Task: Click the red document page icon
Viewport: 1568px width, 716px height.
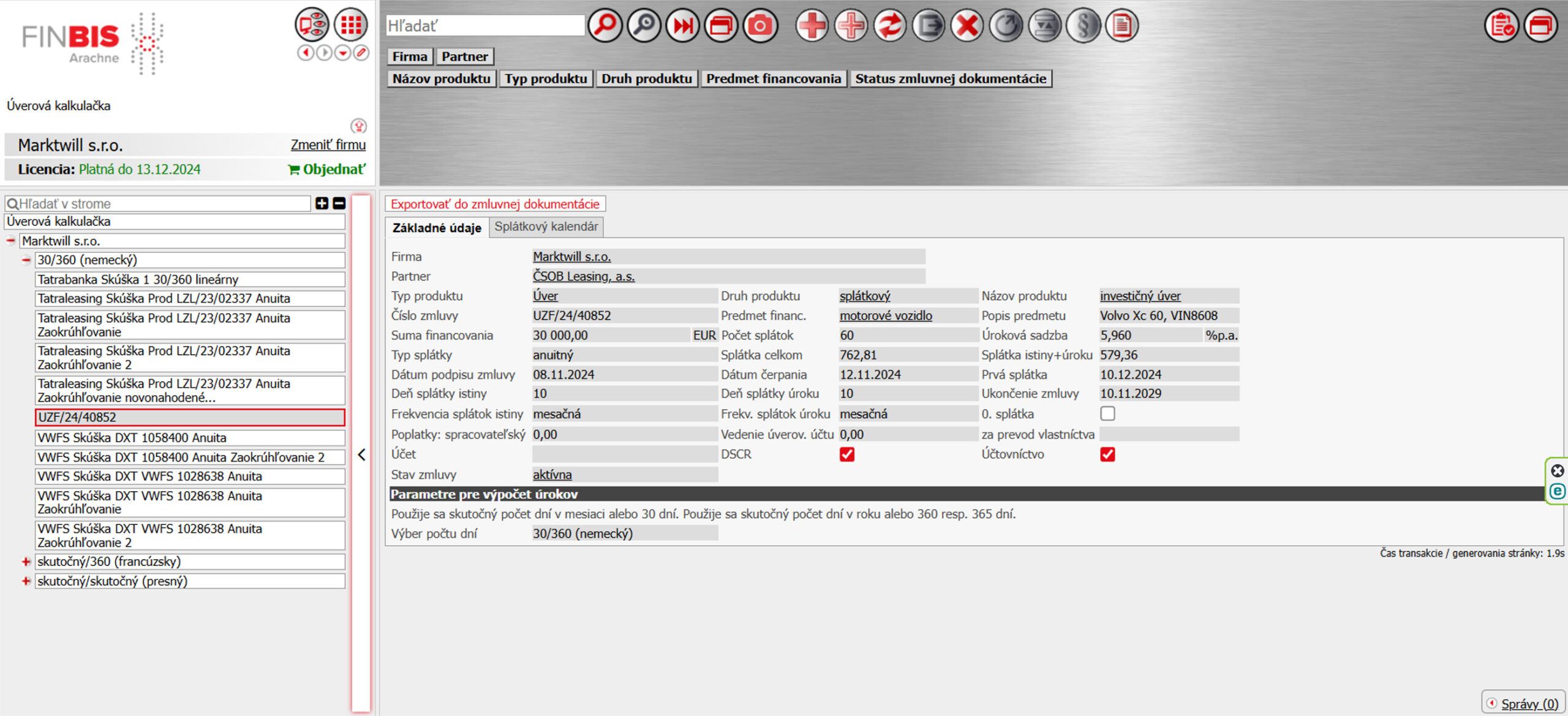Action: tap(1122, 26)
